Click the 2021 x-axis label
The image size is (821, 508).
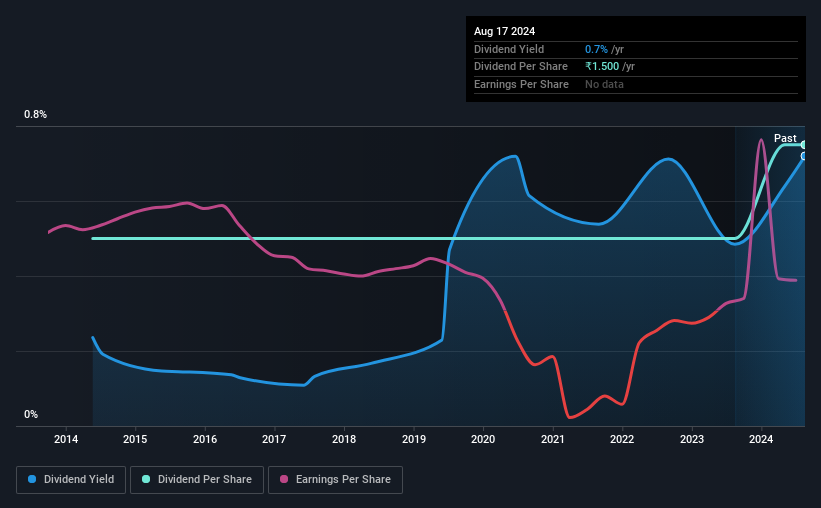pos(552,439)
